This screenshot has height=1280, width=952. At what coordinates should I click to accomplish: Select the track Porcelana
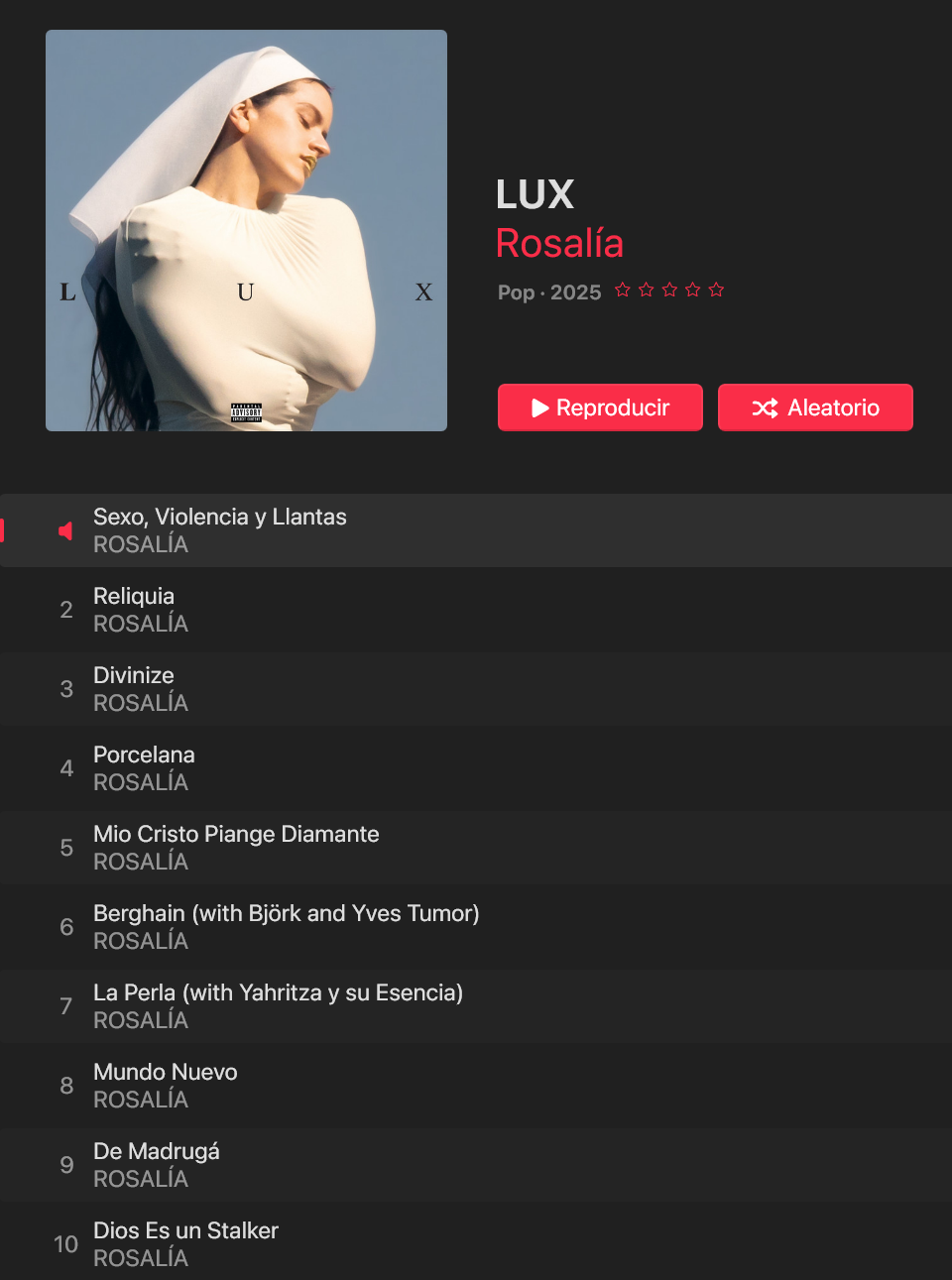point(476,768)
